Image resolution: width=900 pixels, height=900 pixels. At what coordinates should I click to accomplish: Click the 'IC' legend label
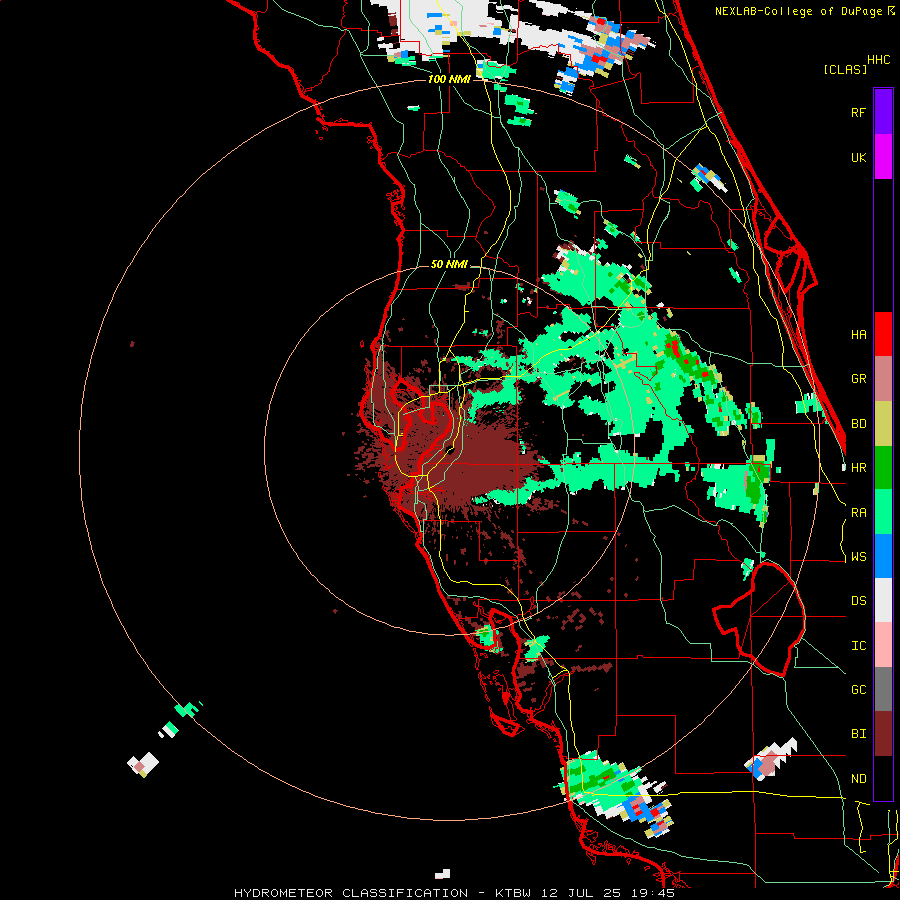click(x=858, y=646)
